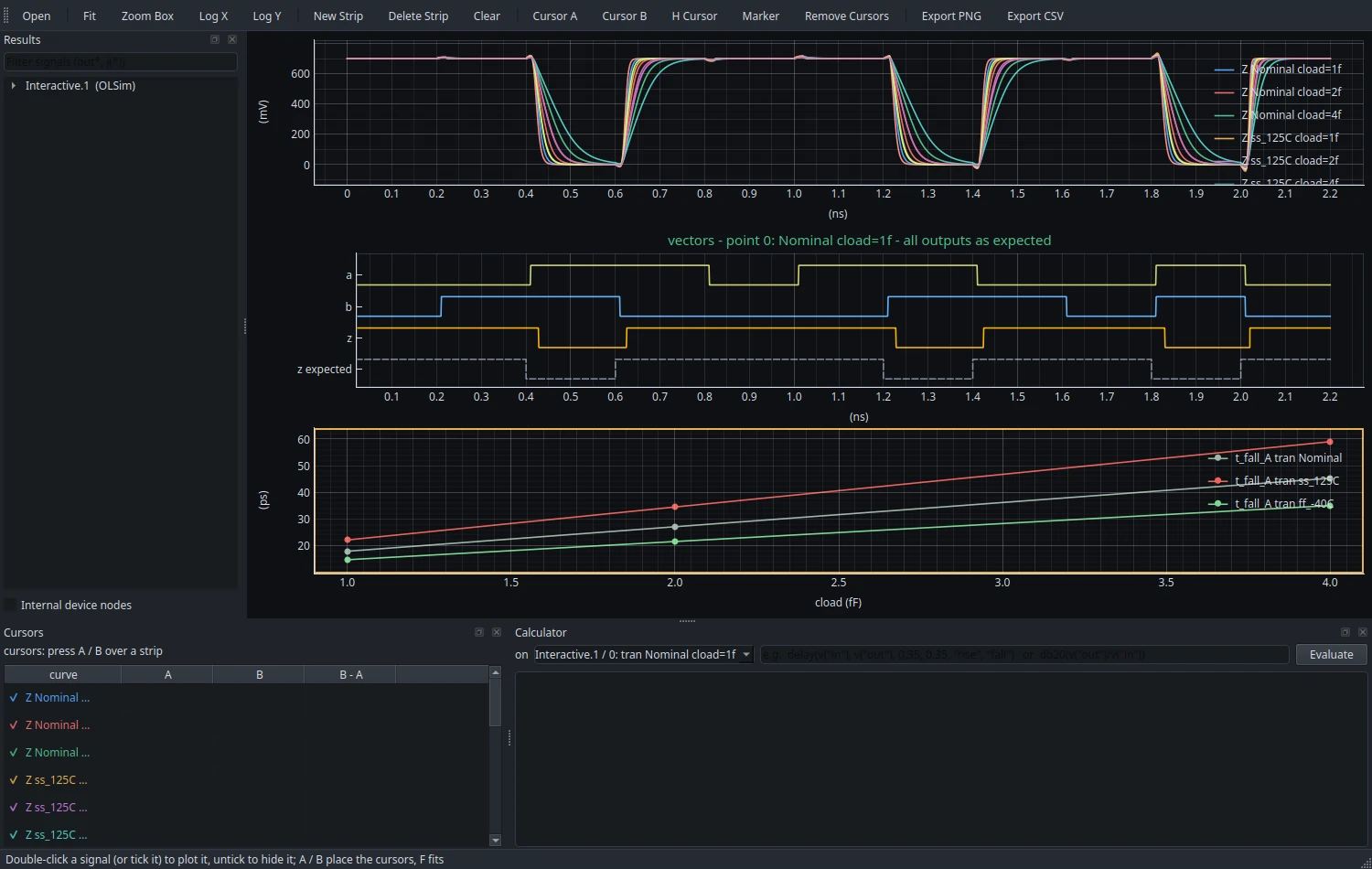
Task: Select the Interactive.1 (OLSim) result row
Action: tap(121, 85)
